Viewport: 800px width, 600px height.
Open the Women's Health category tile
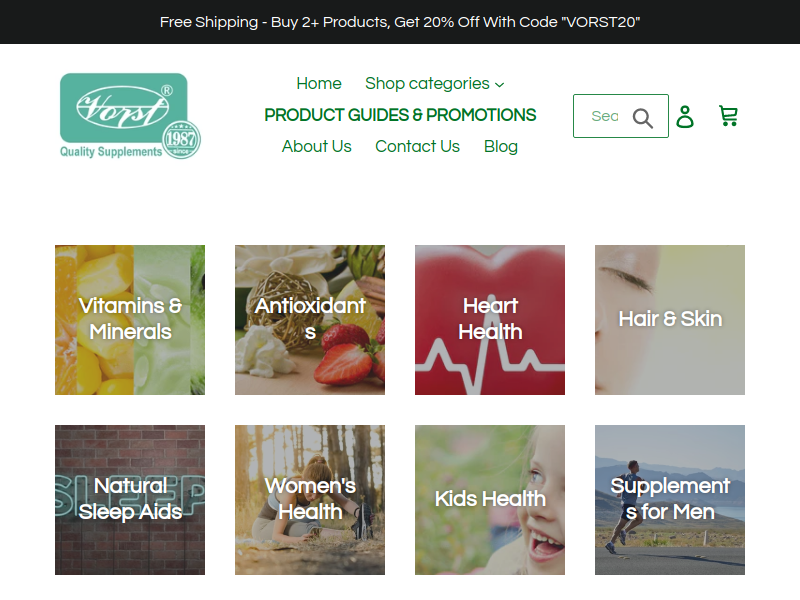[x=310, y=500]
